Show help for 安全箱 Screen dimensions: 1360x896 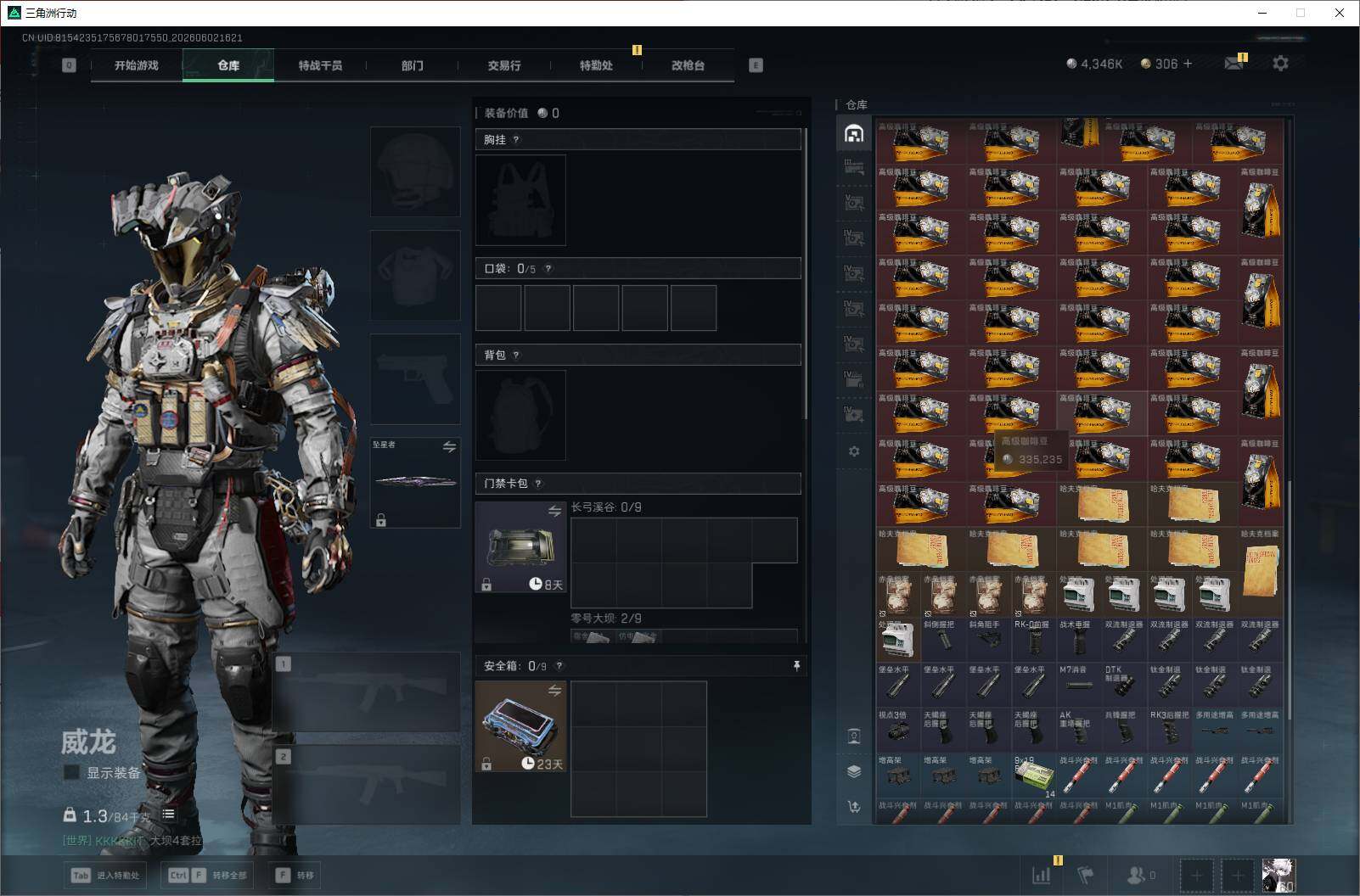click(x=559, y=666)
